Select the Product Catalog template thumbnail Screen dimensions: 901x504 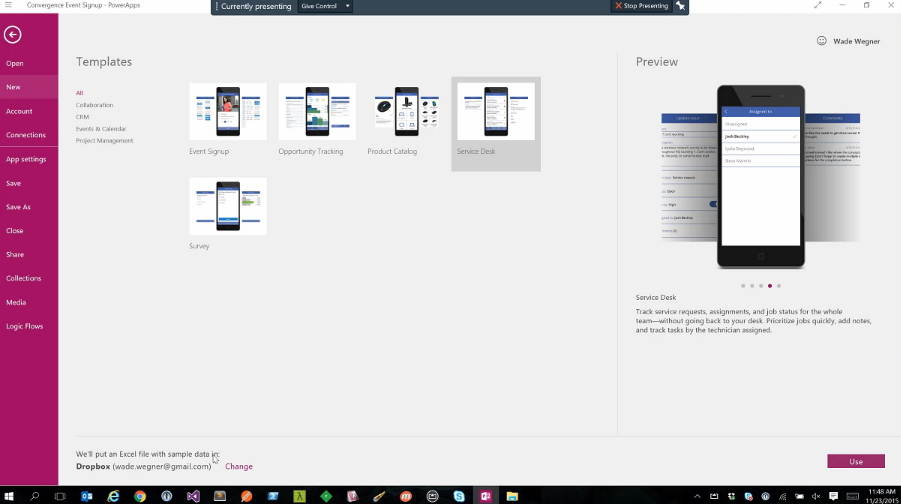pos(406,111)
